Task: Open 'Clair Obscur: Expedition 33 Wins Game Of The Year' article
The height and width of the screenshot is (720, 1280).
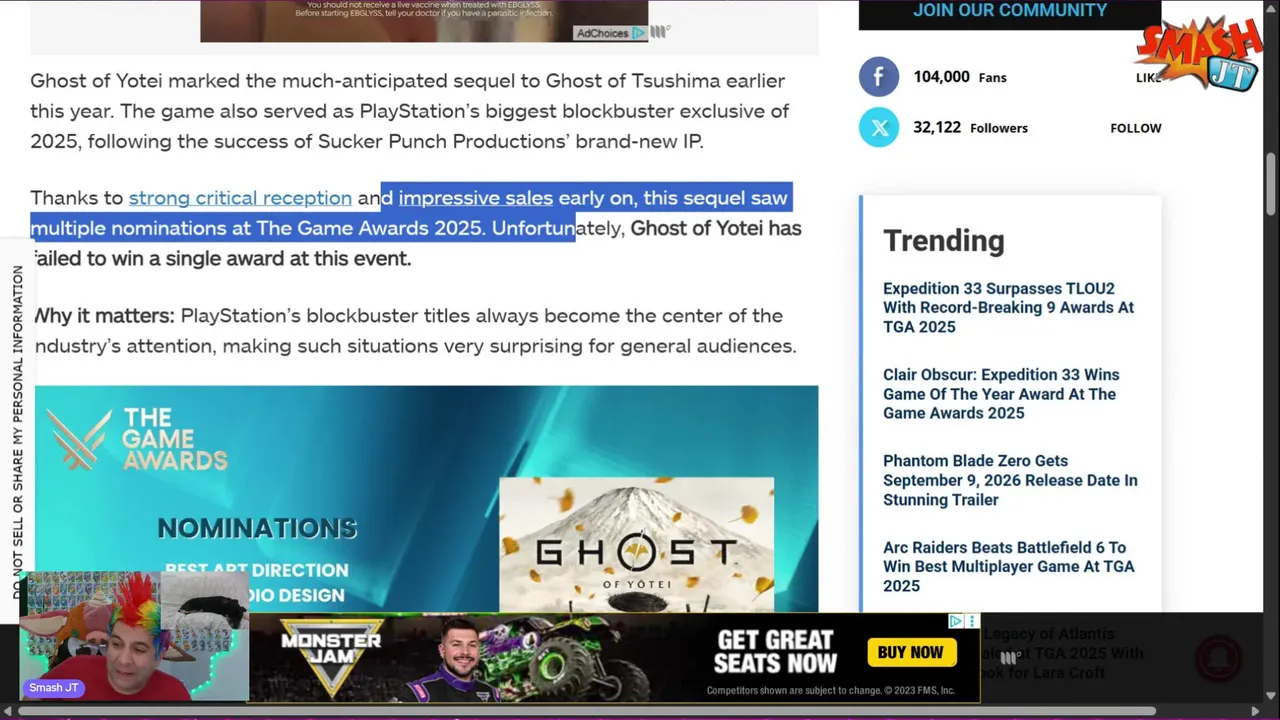Action: pos(1001,394)
